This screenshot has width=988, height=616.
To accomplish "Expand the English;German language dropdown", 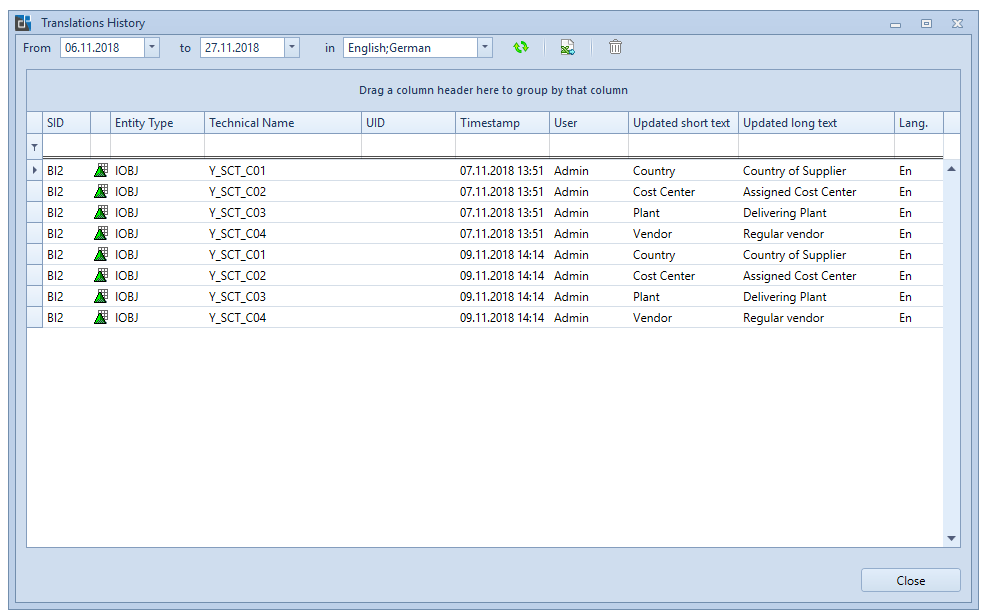I will pos(485,47).
